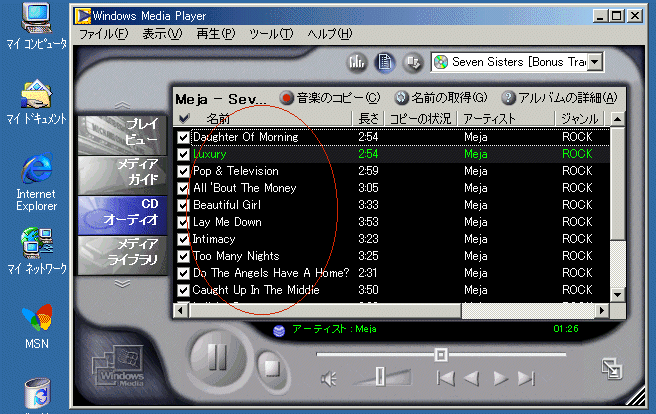This screenshot has height=414, width=656.
Task: Toggle all tracks via header checkmark
Action: pyautogui.click(x=184, y=119)
